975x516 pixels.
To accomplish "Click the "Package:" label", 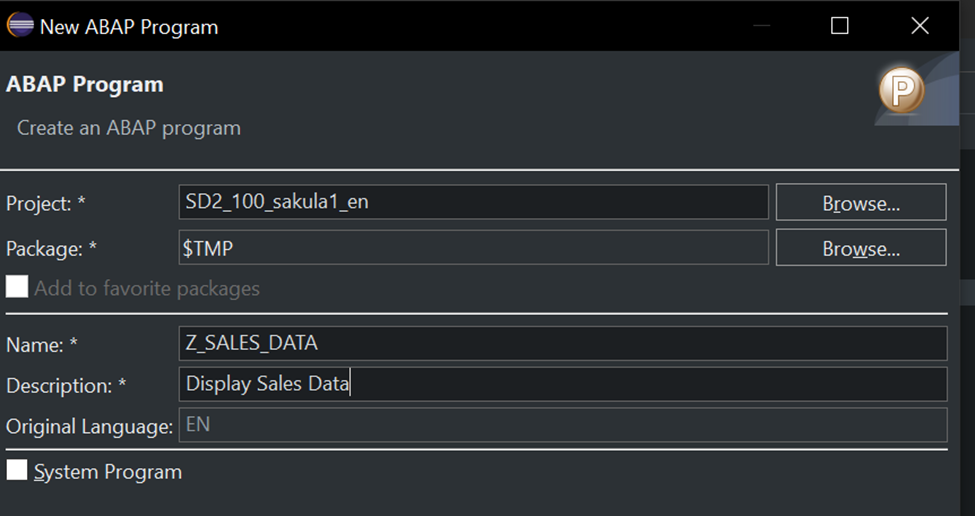I will [42, 248].
